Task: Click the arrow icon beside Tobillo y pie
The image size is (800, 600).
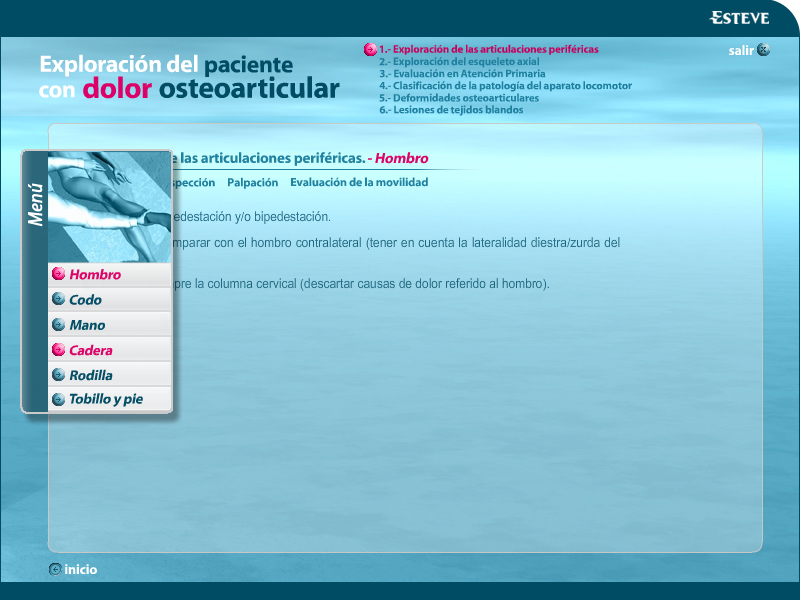Action: coord(59,399)
